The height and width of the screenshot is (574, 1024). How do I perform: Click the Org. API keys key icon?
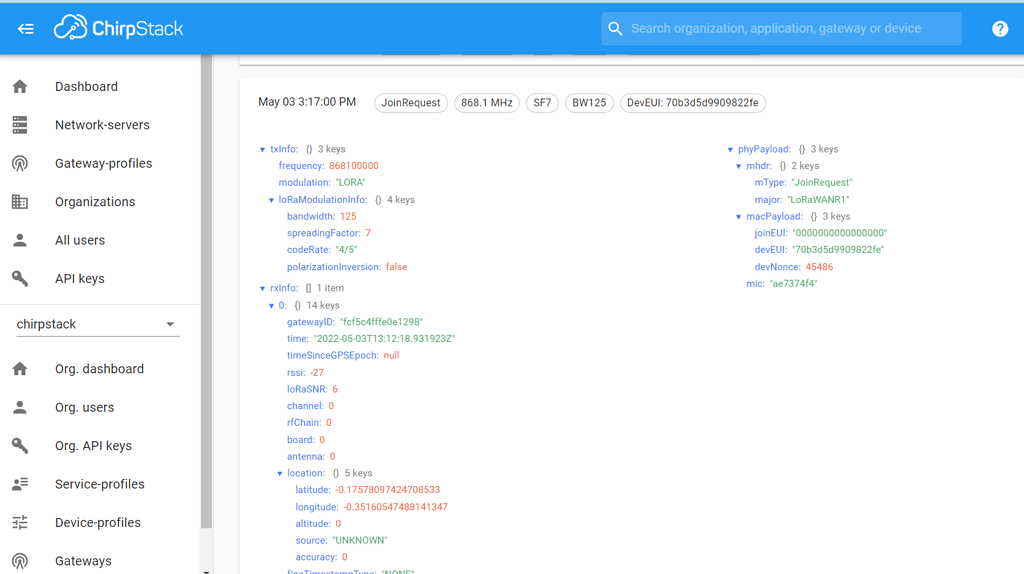point(20,446)
